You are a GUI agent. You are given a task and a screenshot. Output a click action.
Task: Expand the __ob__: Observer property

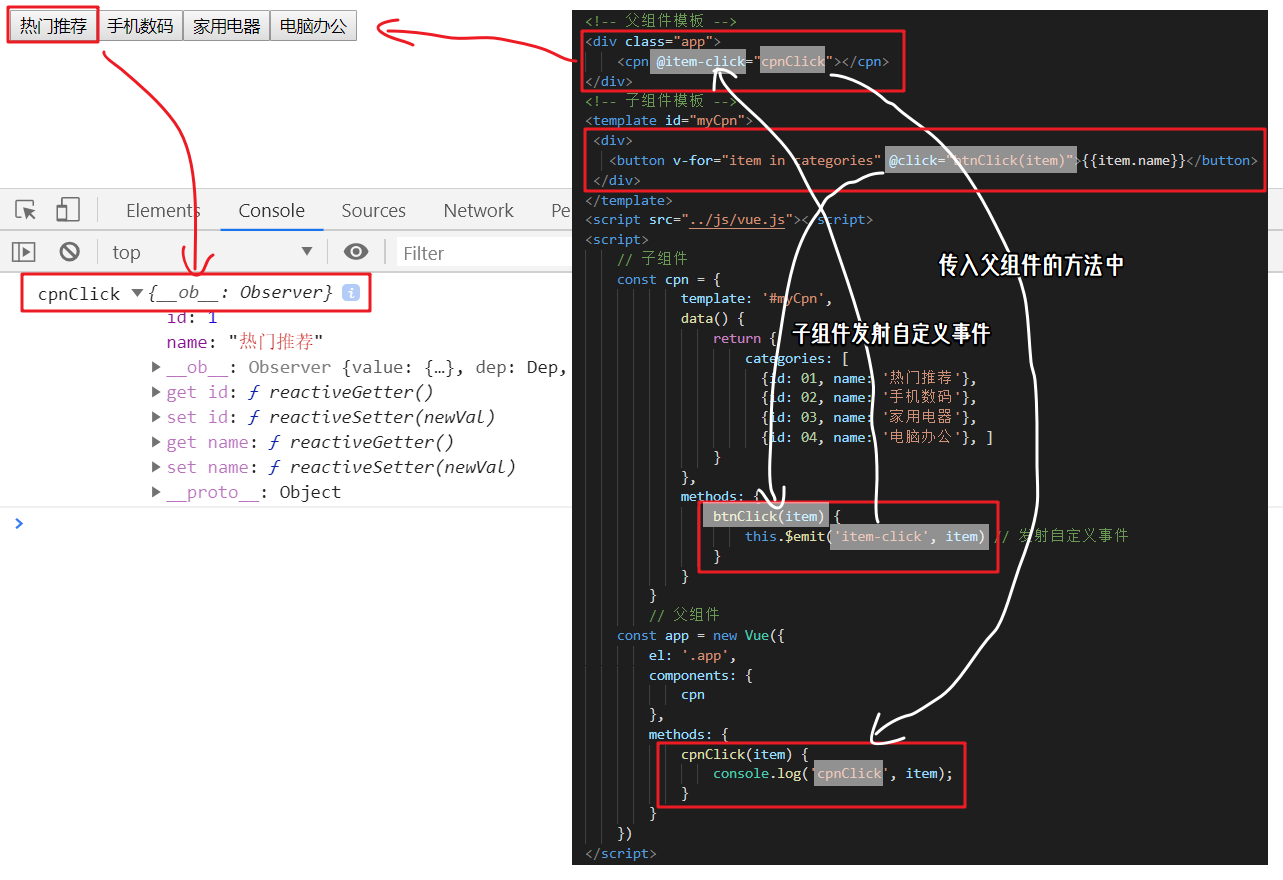156,367
